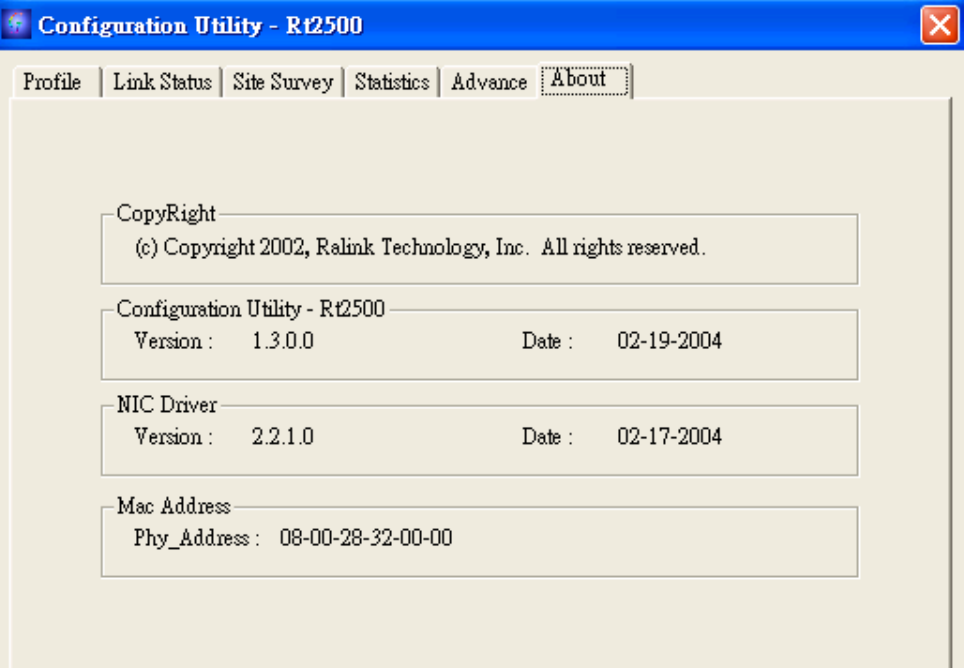Image resolution: width=964 pixels, height=668 pixels.
Task: Click the 'CopyRight' group heading
Action: point(166,214)
